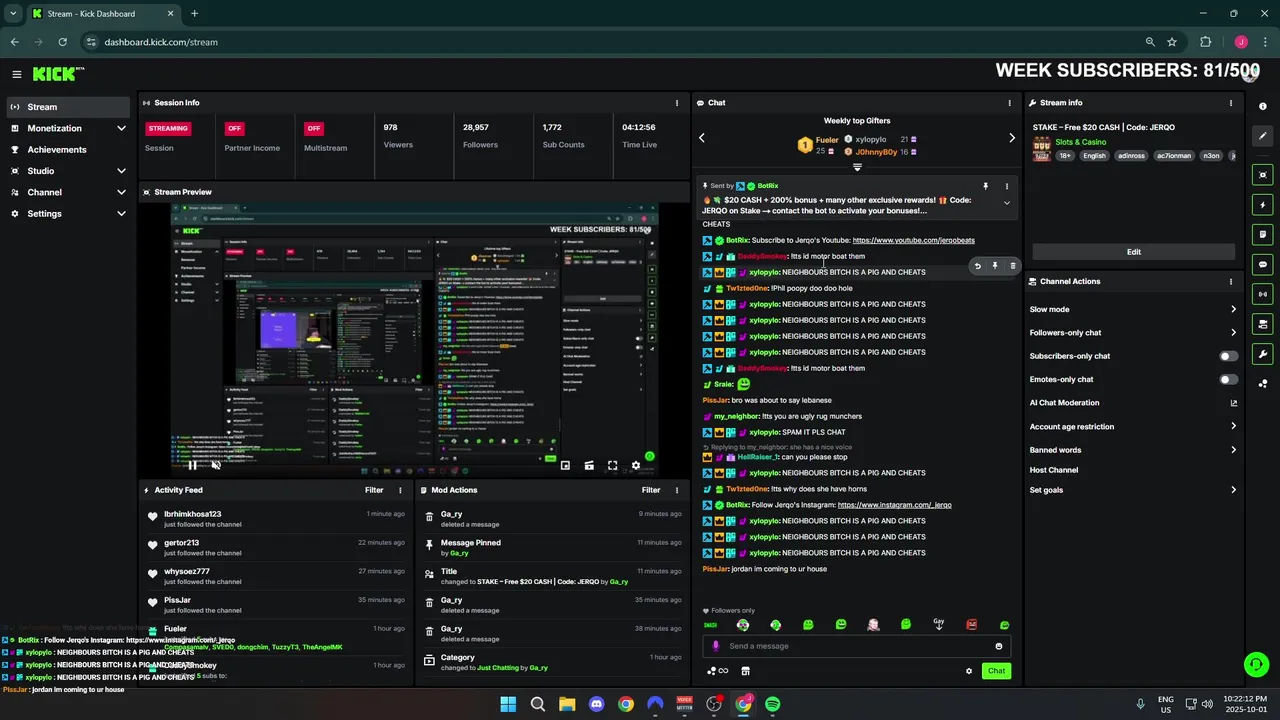Click the green support headset bubble
Screen dimensions: 1280x720
point(1255,664)
